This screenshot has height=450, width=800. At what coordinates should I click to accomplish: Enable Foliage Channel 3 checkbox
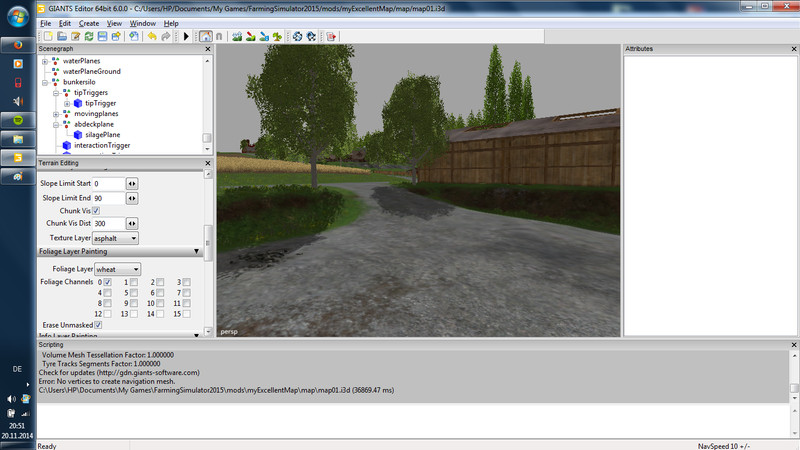coord(187,282)
